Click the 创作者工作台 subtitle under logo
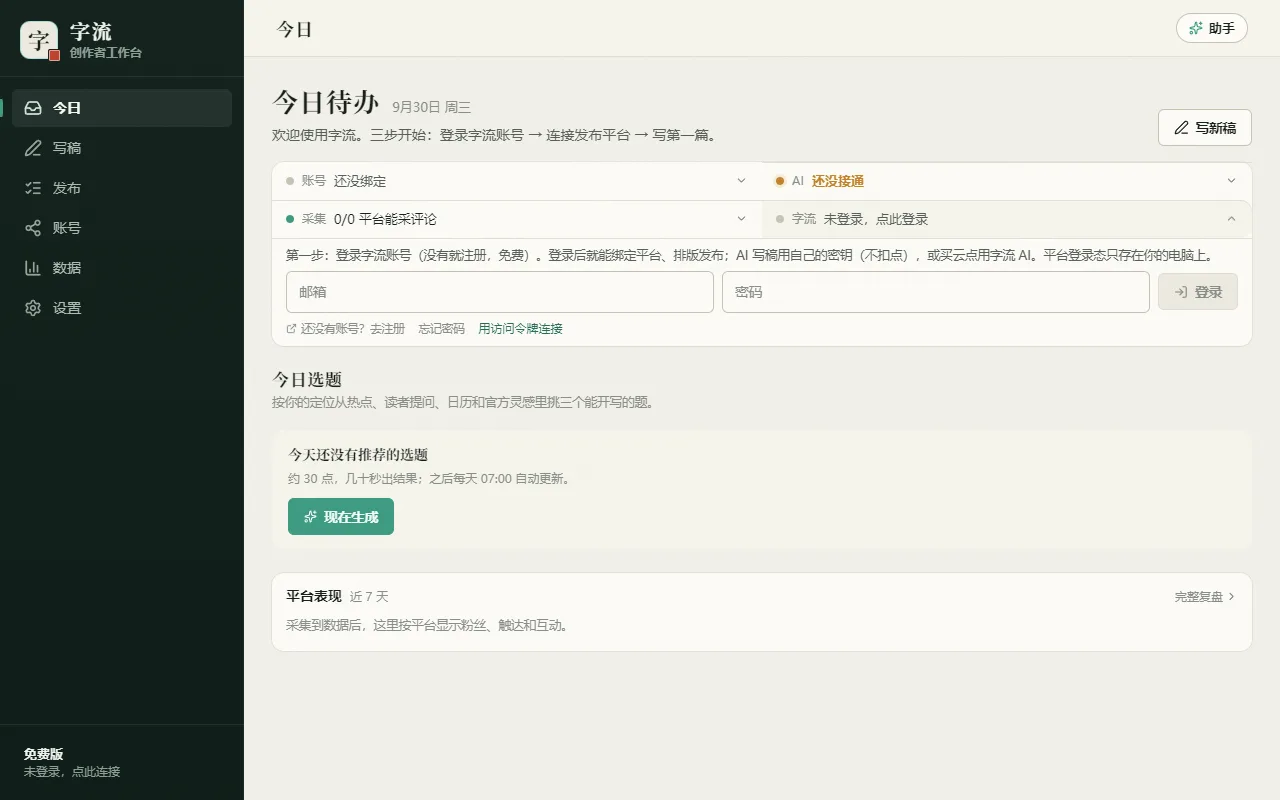The image size is (1280, 800). tap(106, 52)
